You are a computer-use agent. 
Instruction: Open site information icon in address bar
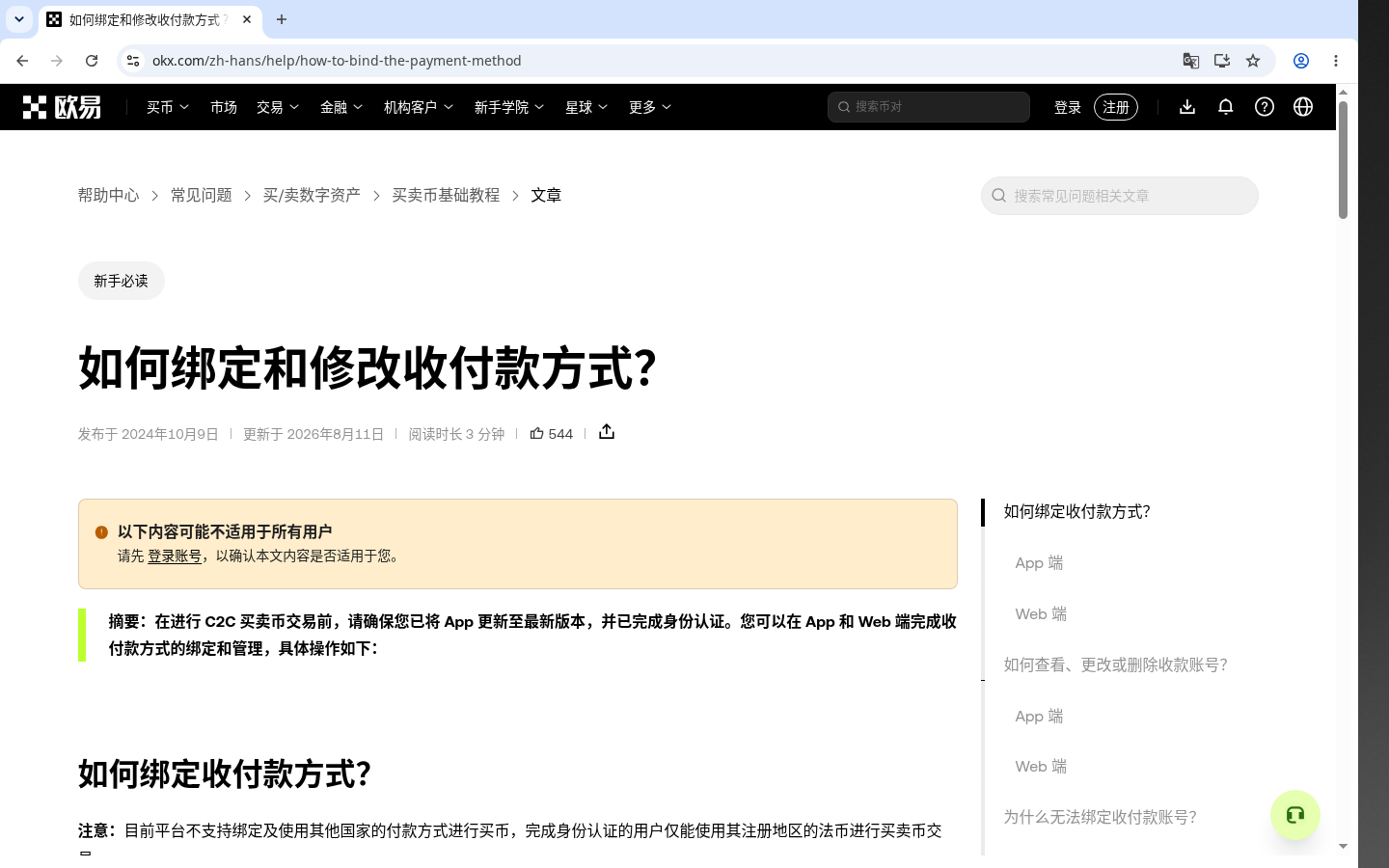(x=133, y=61)
